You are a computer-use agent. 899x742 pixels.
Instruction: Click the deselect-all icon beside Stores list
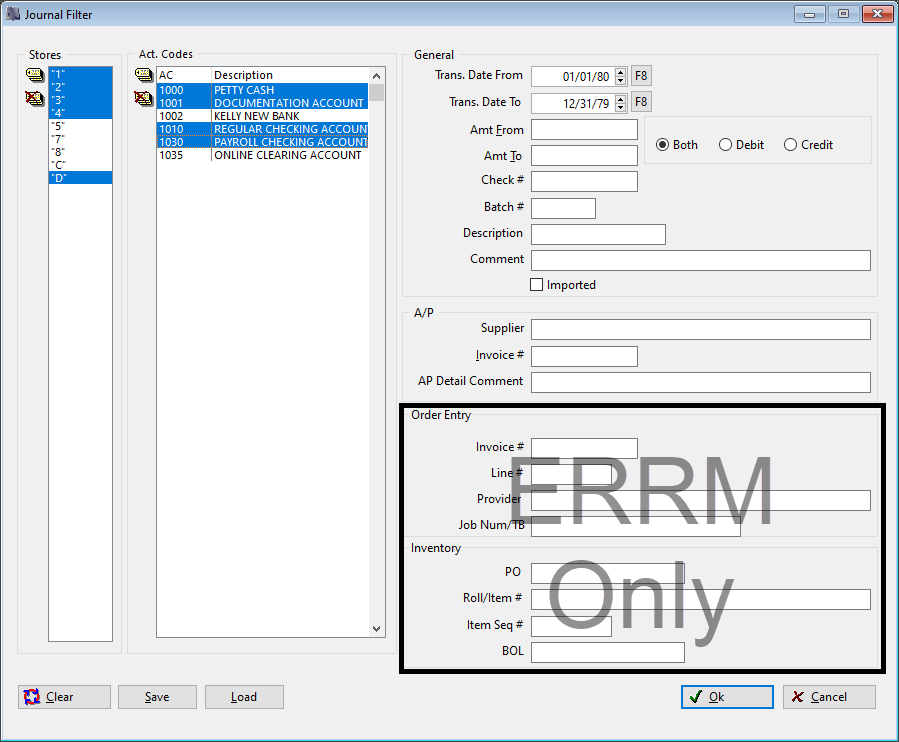pyautogui.click(x=34, y=99)
